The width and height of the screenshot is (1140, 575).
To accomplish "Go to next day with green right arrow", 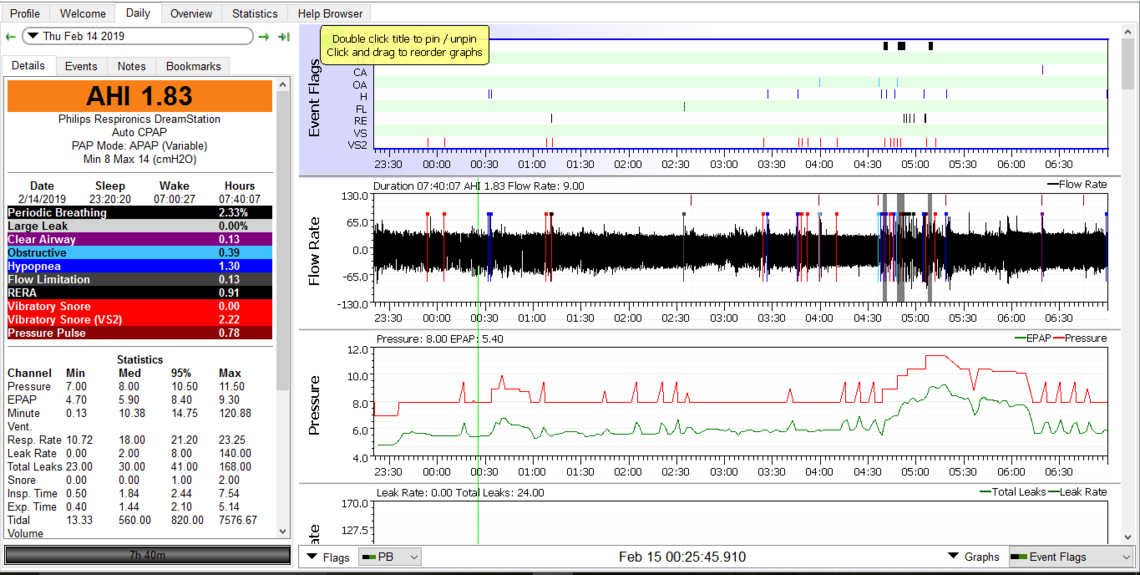I will pyautogui.click(x=264, y=36).
